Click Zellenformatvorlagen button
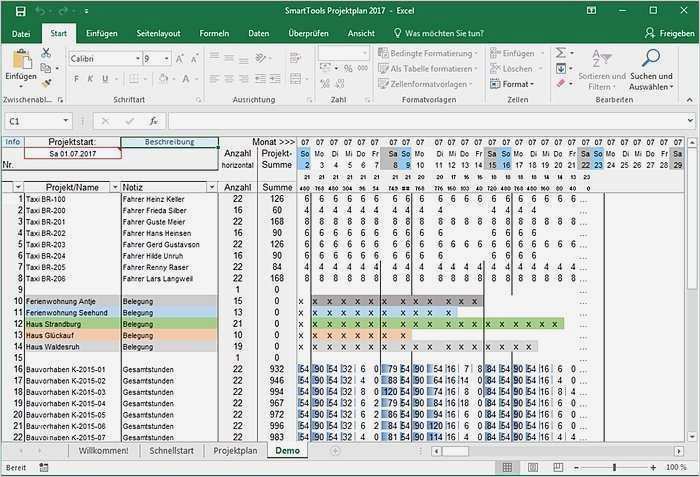 (425, 84)
